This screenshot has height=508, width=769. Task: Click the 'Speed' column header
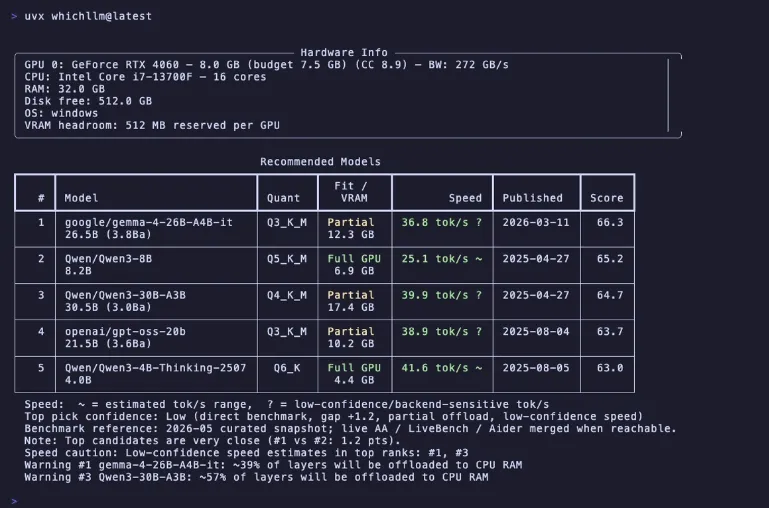(465, 198)
